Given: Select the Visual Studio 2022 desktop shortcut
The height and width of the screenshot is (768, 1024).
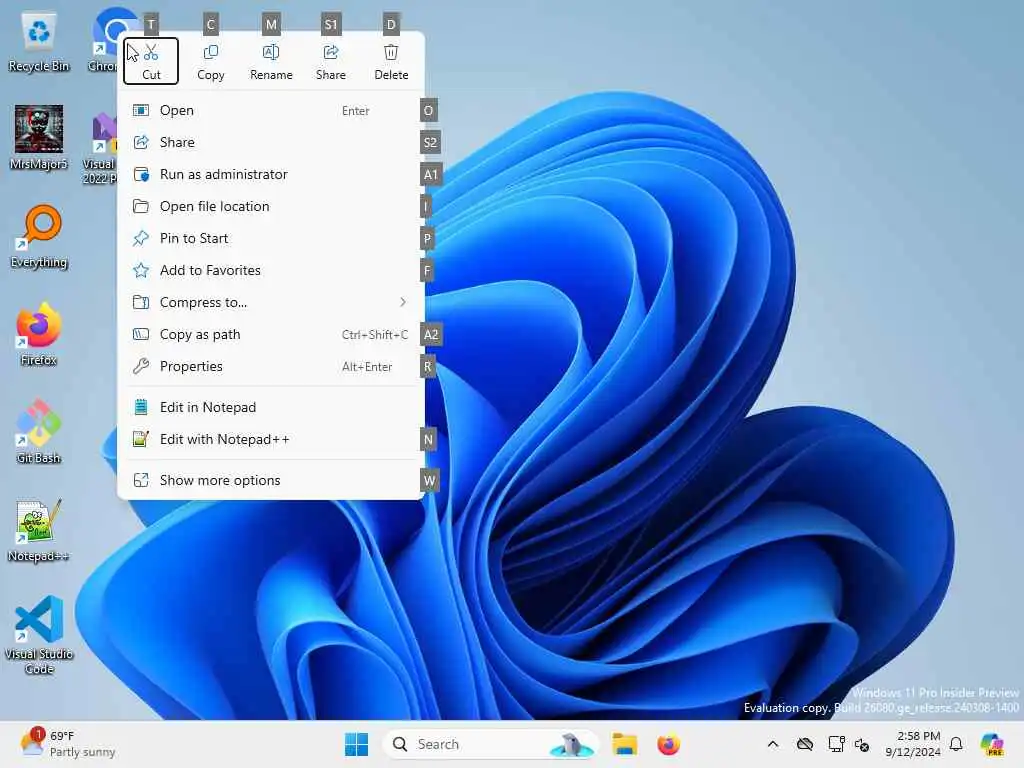Looking at the screenshot, I should (101, 149).
